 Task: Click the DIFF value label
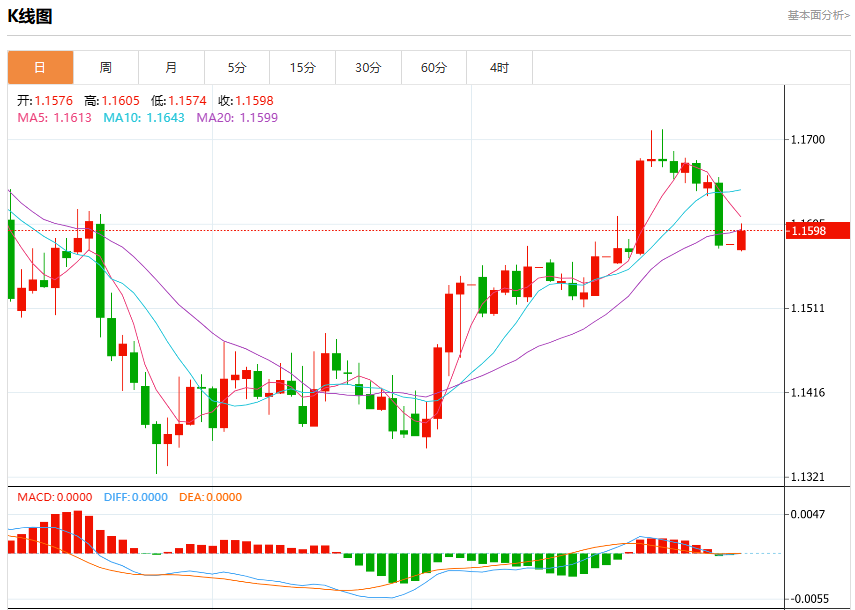[136, 497]
